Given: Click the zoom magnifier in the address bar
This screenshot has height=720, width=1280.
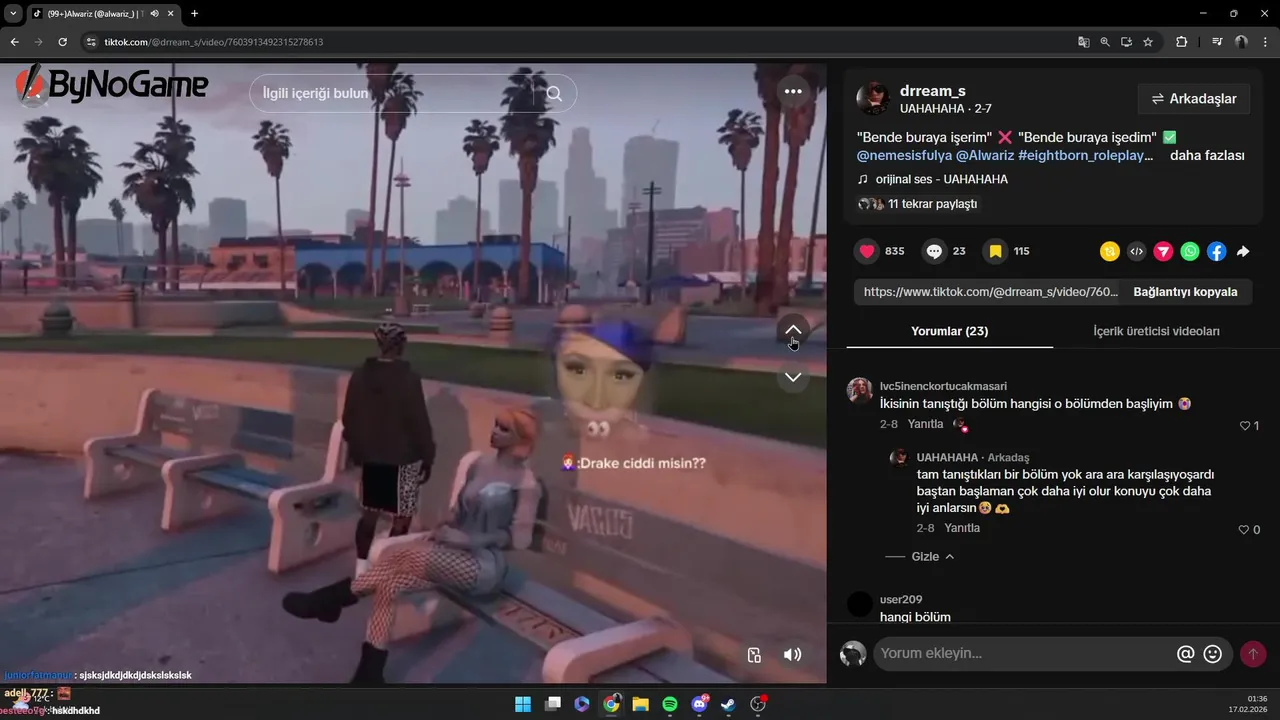Looking at the screenshot, I should point(1105,42).
